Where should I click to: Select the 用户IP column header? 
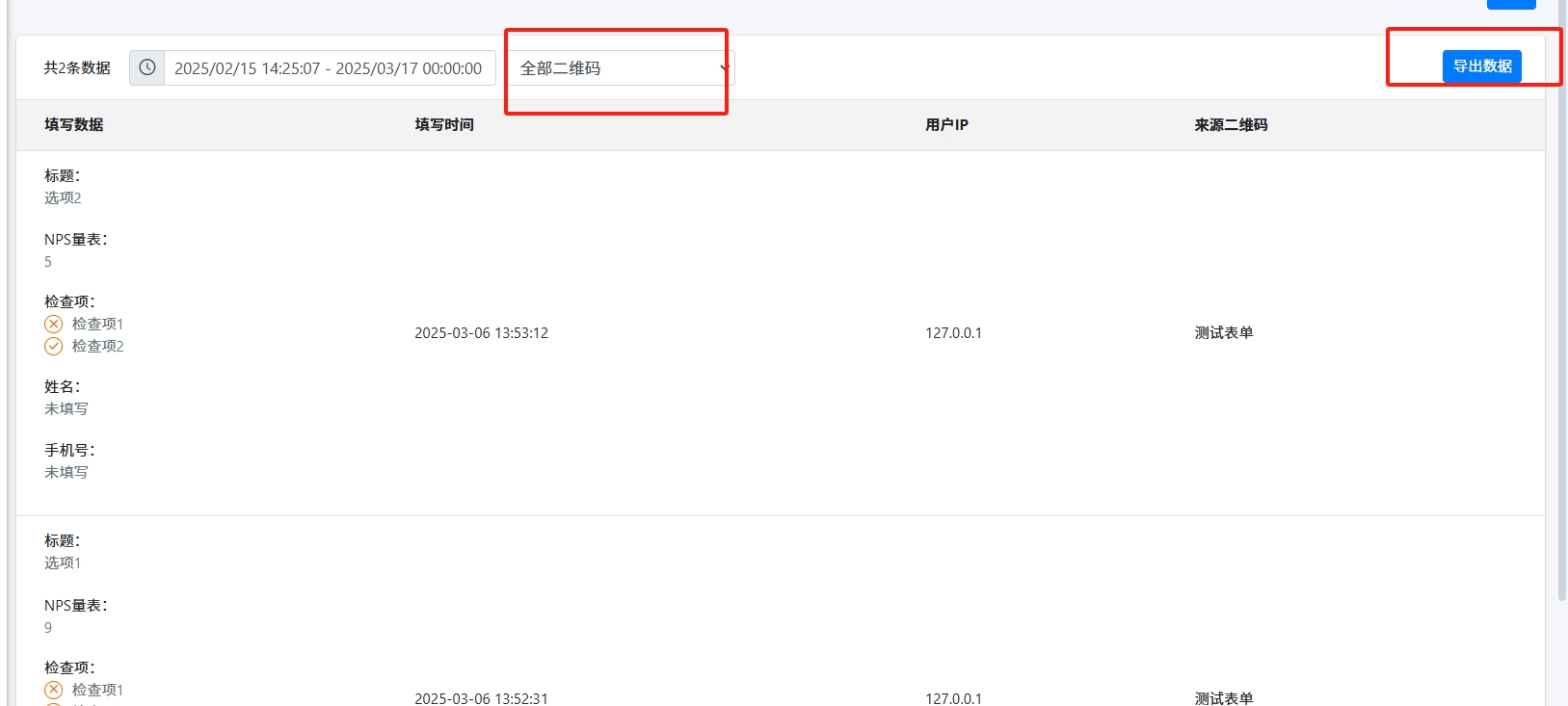point(946,125)
